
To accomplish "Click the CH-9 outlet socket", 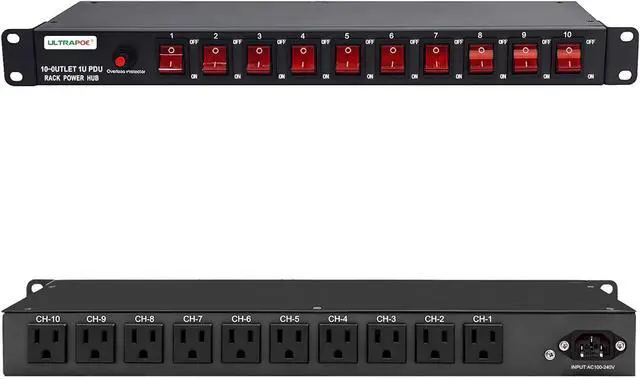I will click(96, 344).
